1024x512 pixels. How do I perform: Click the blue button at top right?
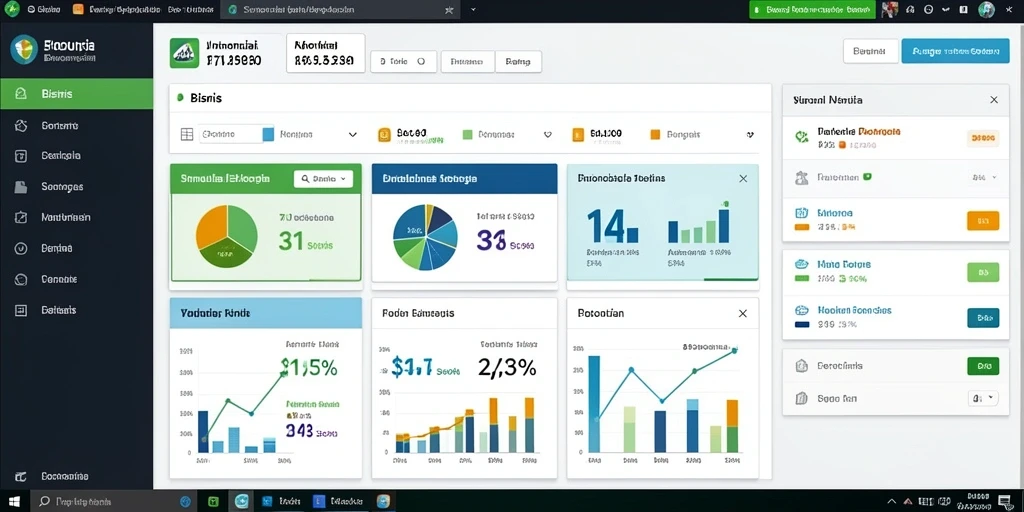(x=955, y=50)
